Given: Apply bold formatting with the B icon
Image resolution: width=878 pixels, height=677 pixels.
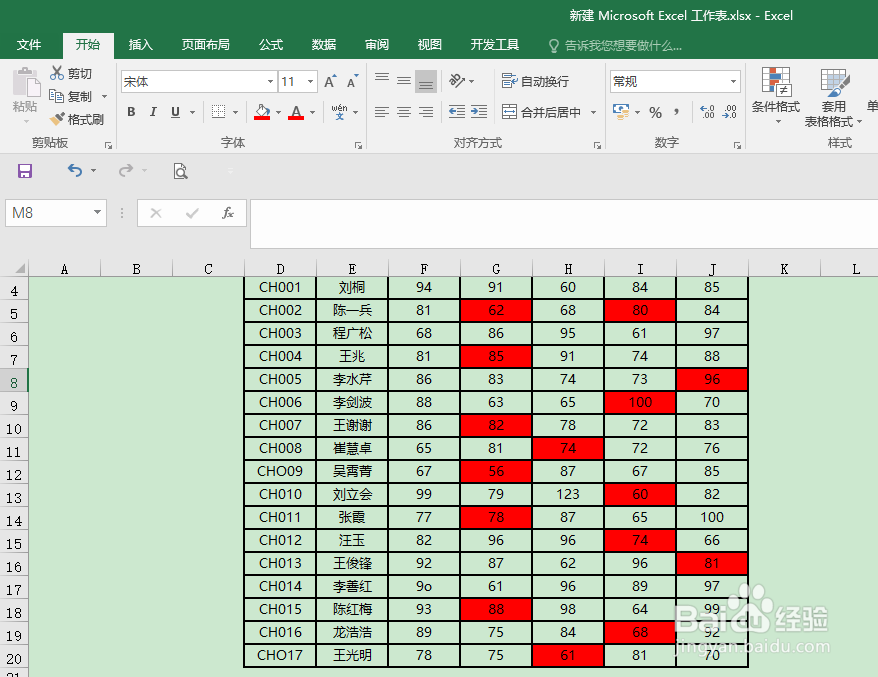Looking at the screenshot, I should pos(130,112).
